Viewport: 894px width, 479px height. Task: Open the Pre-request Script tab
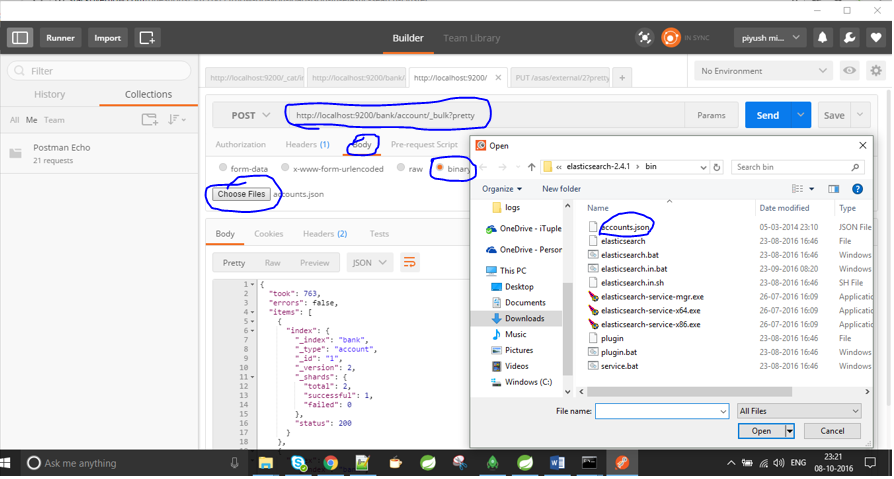click(424, 145)
